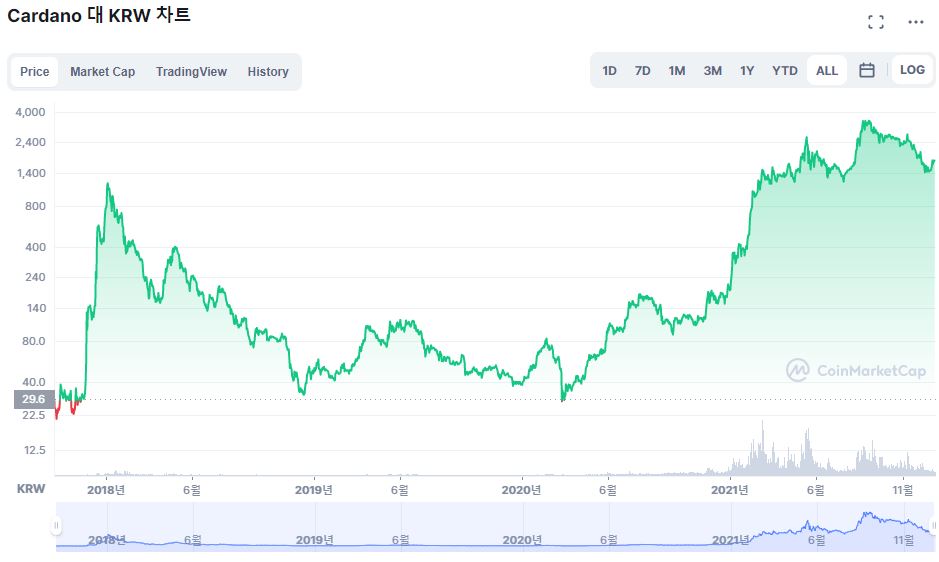The width and height of the screenshot is (939, 562).
Task: Select the 1Y time range
Action: pos(747,71)
